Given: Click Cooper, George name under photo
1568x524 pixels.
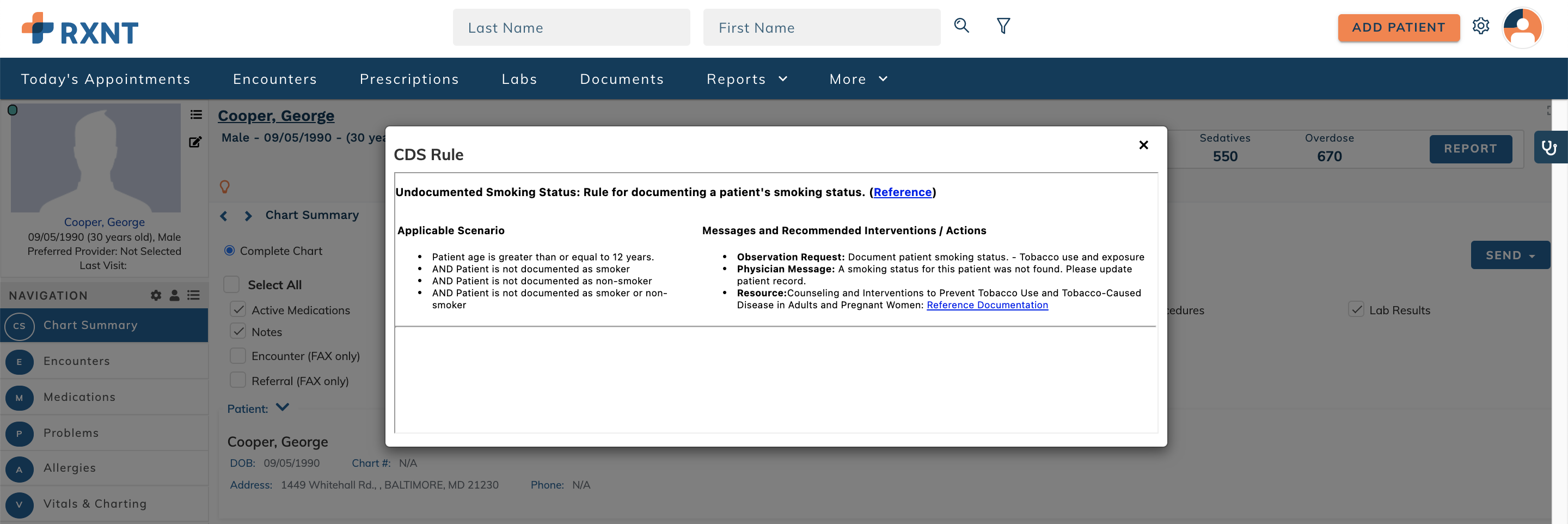Looking at the screenshot, I should tap(104, 222).
